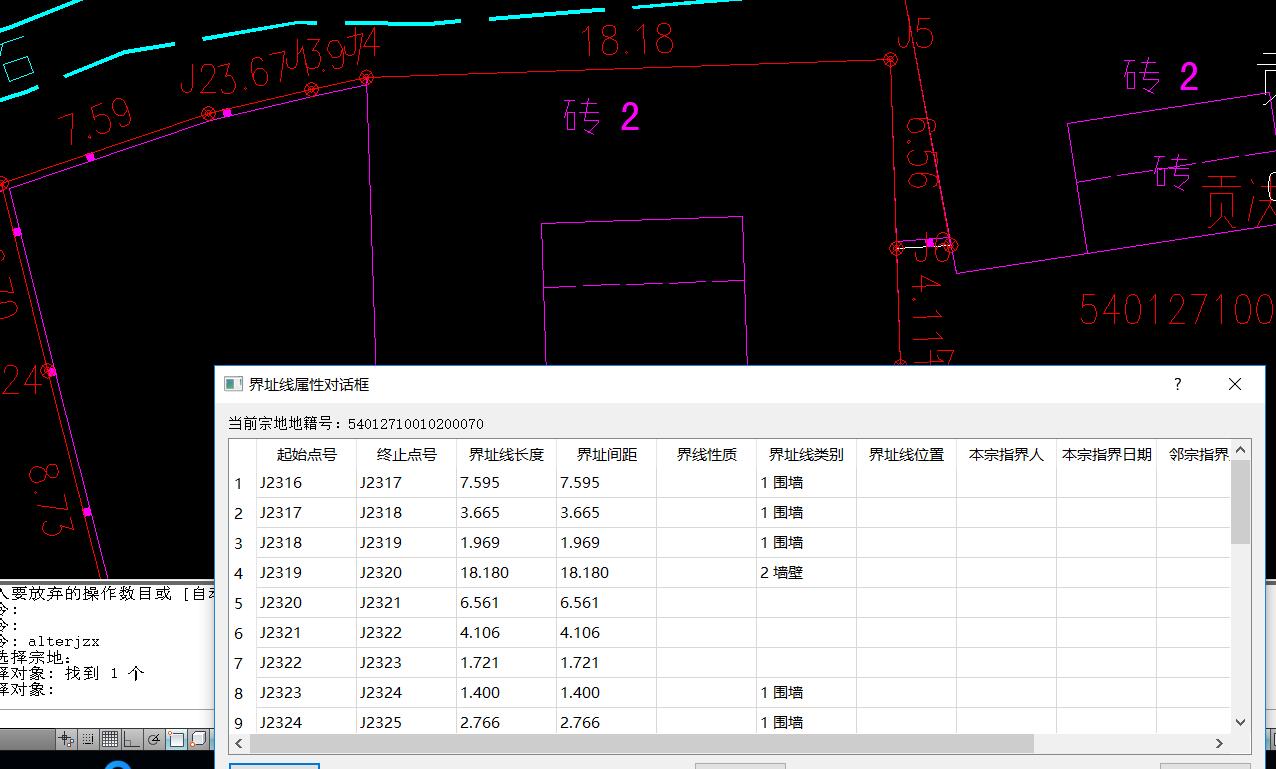Select row 4 header number
Image resolution: width=1276 pixels, height=769 pixels.
[239, 573]
